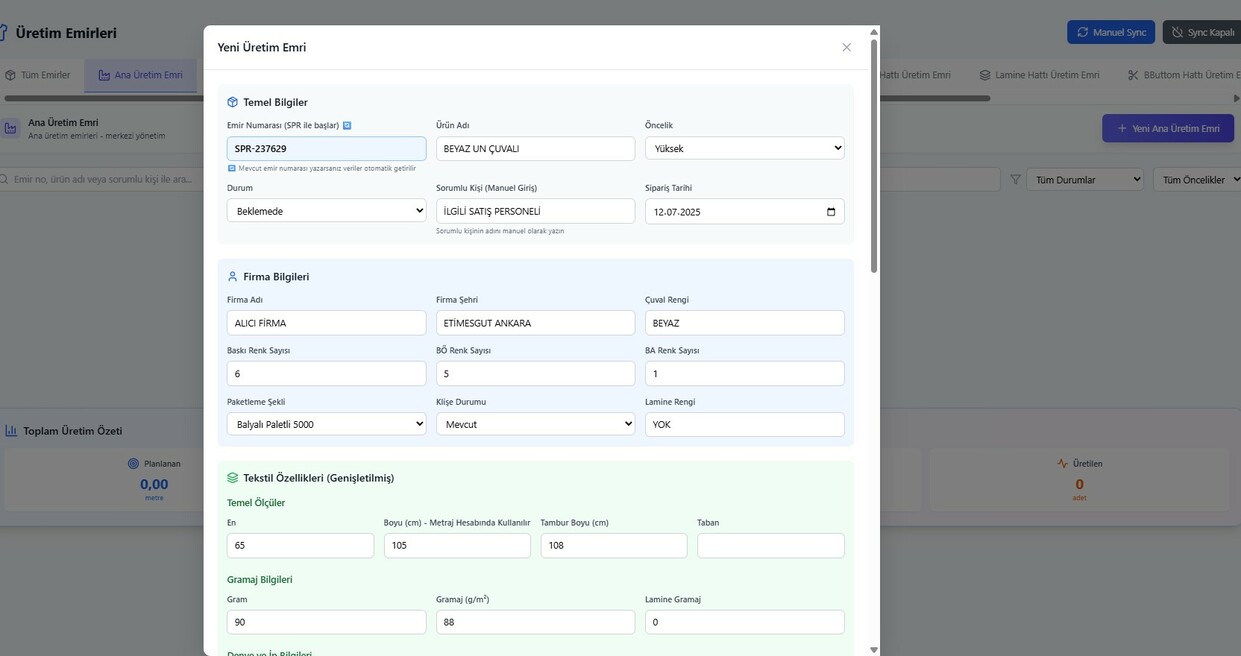The width and height of the screenshot is (1241, 656).
Task: Close the Yeni Üretim Emri dialog
Action: (x=846, y=47)
